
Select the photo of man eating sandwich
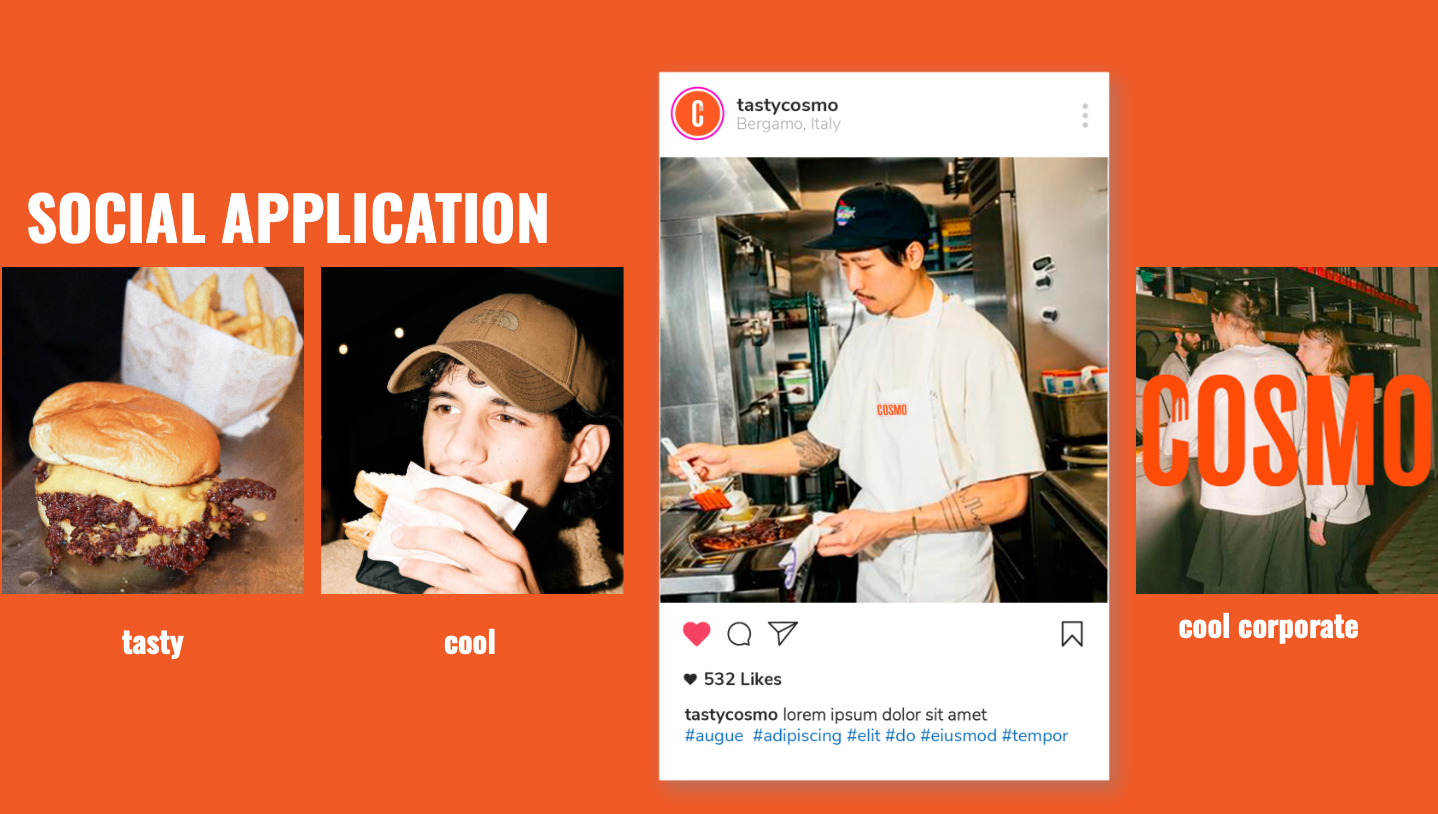472,430
